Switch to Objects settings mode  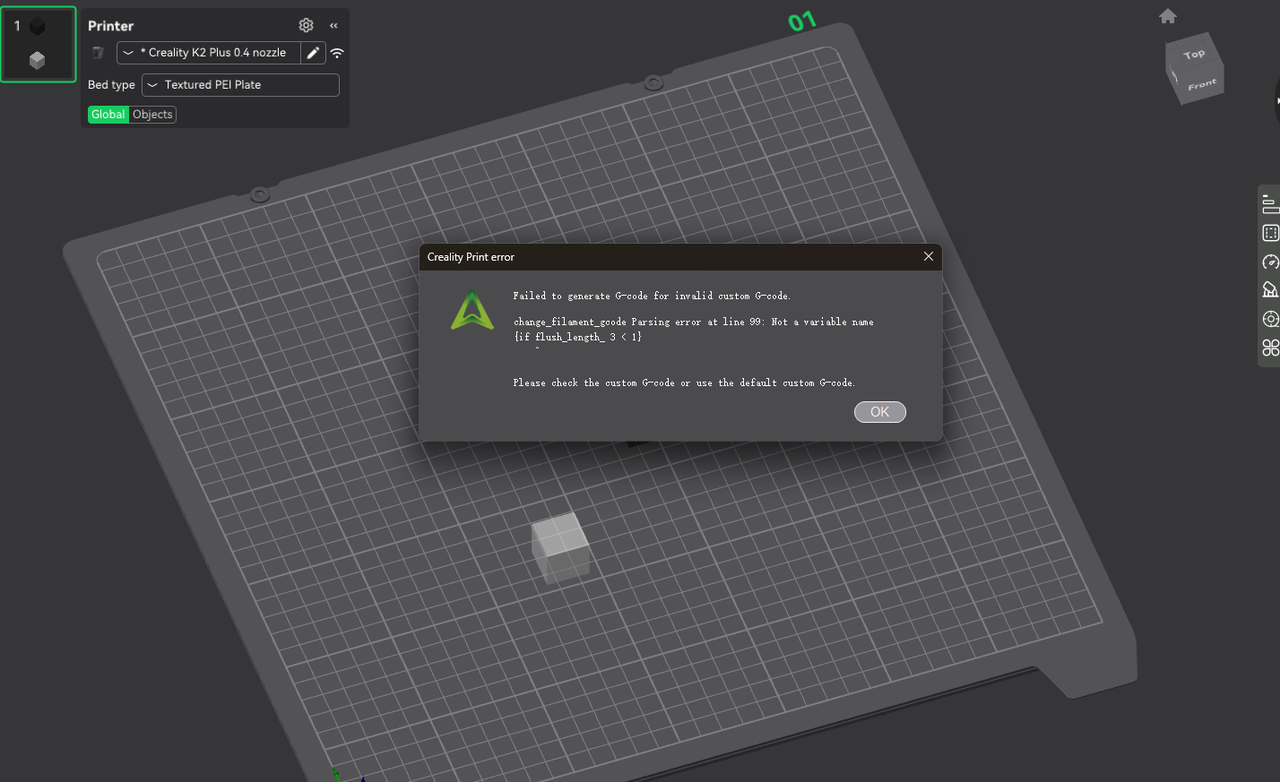[x=153, y=114]
